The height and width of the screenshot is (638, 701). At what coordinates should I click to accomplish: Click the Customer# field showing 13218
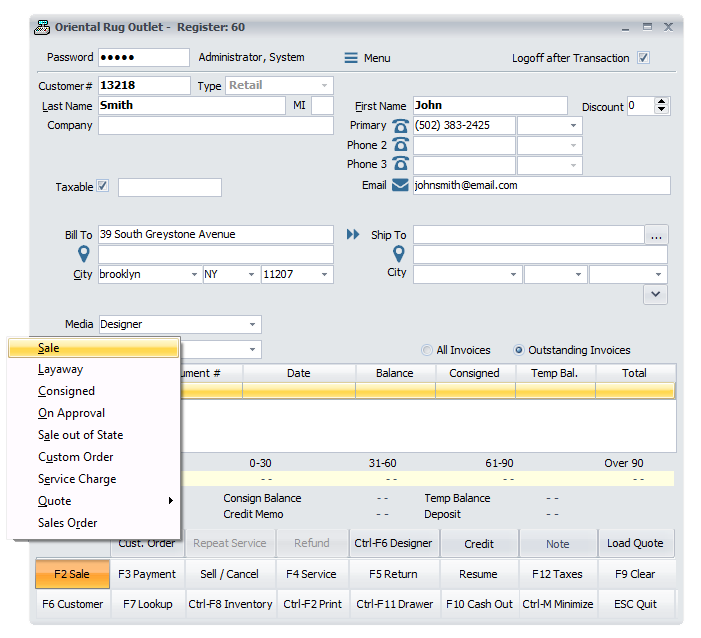tap(144, 85)
